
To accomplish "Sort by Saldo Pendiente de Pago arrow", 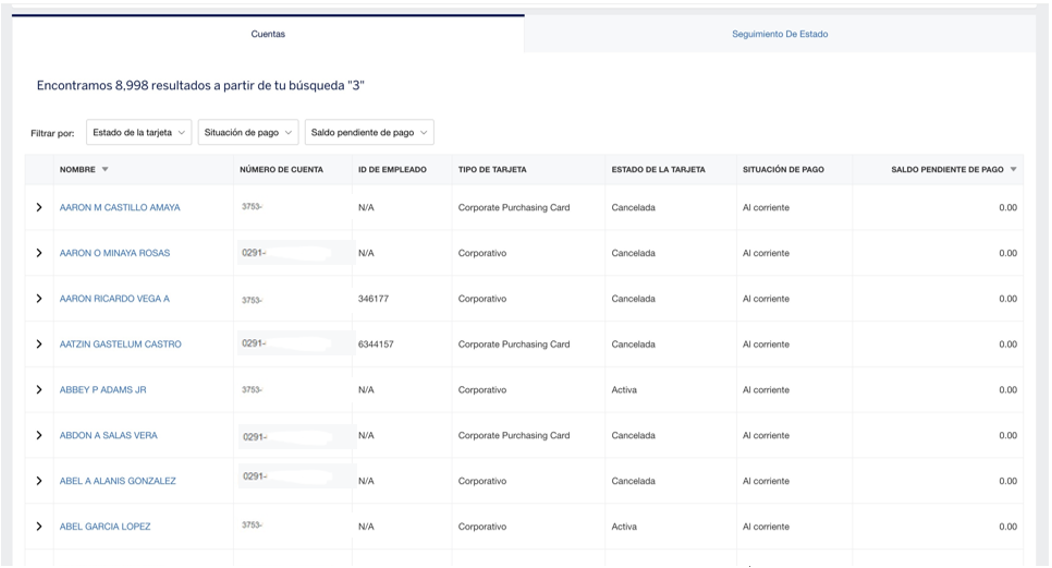I will (1012, 170).
